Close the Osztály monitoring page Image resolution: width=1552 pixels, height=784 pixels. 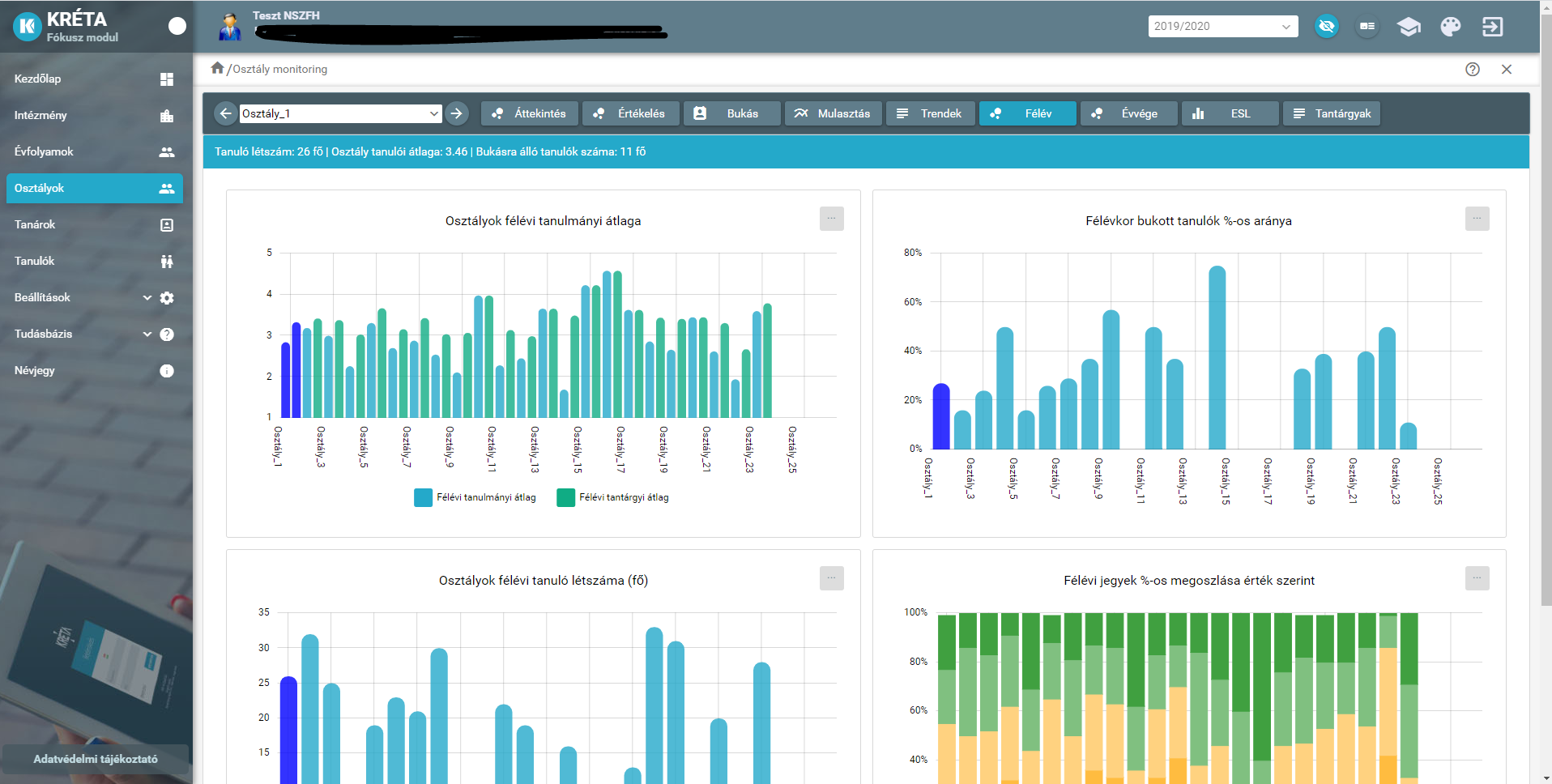click(1507, 70)
